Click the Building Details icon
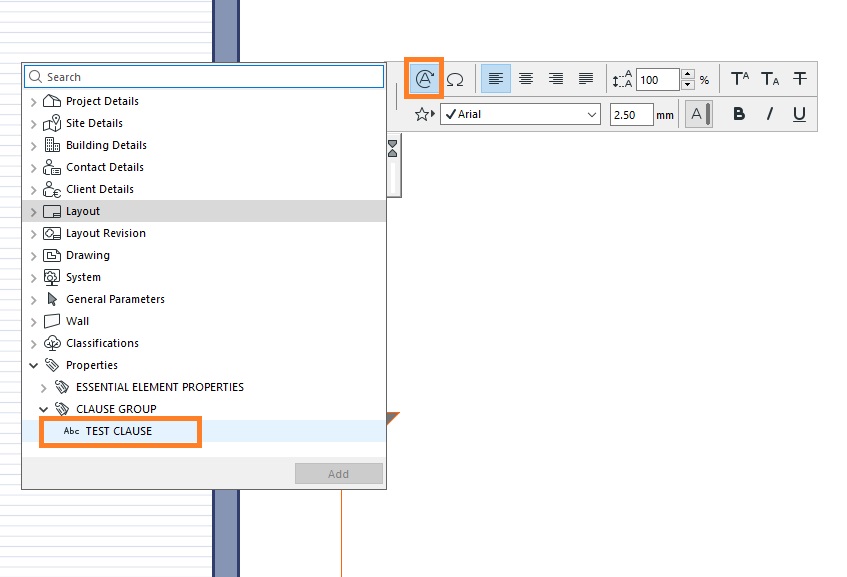The height and width of the screenshot is (577, 847). pos(52,145)
